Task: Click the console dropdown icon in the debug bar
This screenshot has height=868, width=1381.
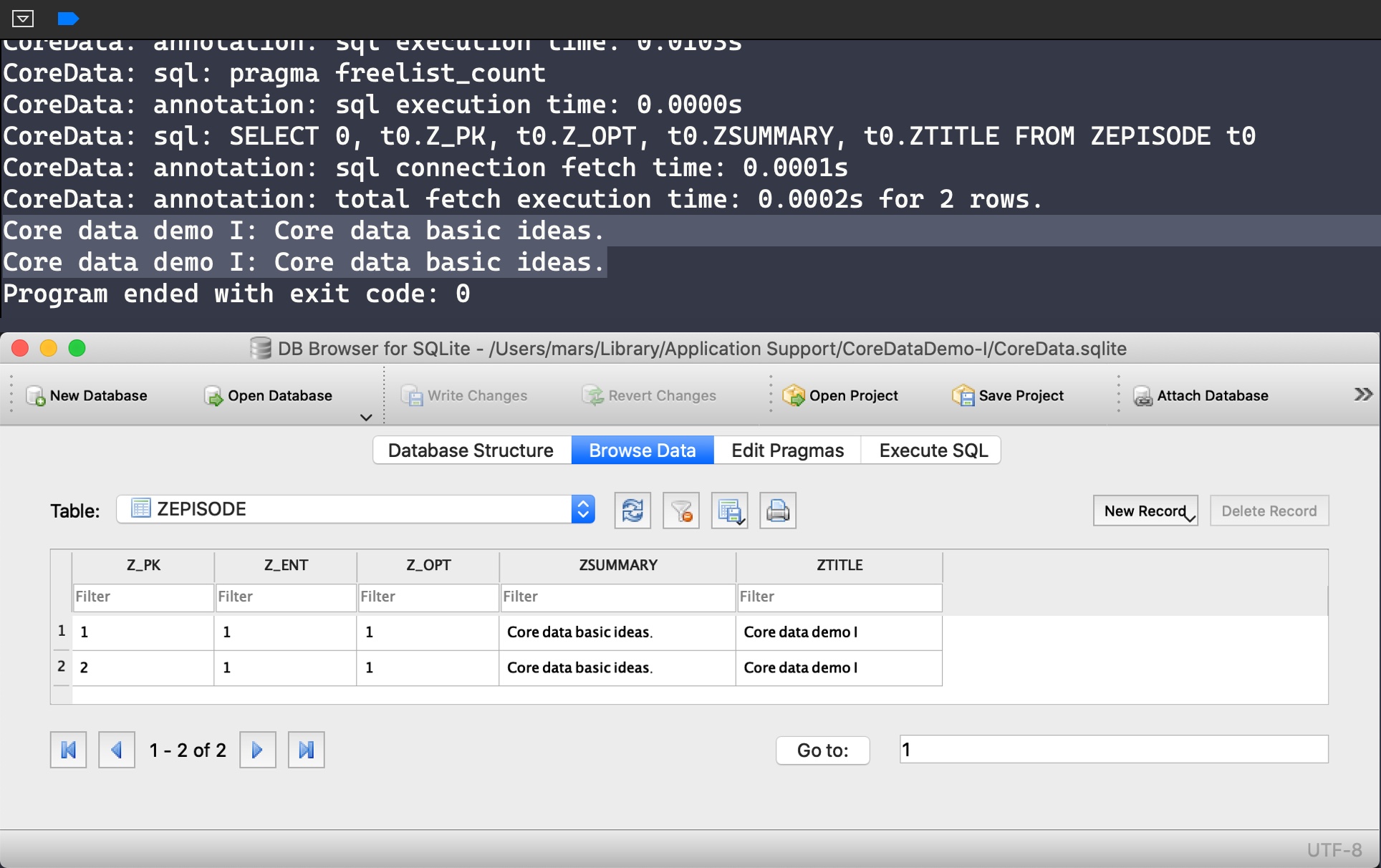Action: (23, 19)
